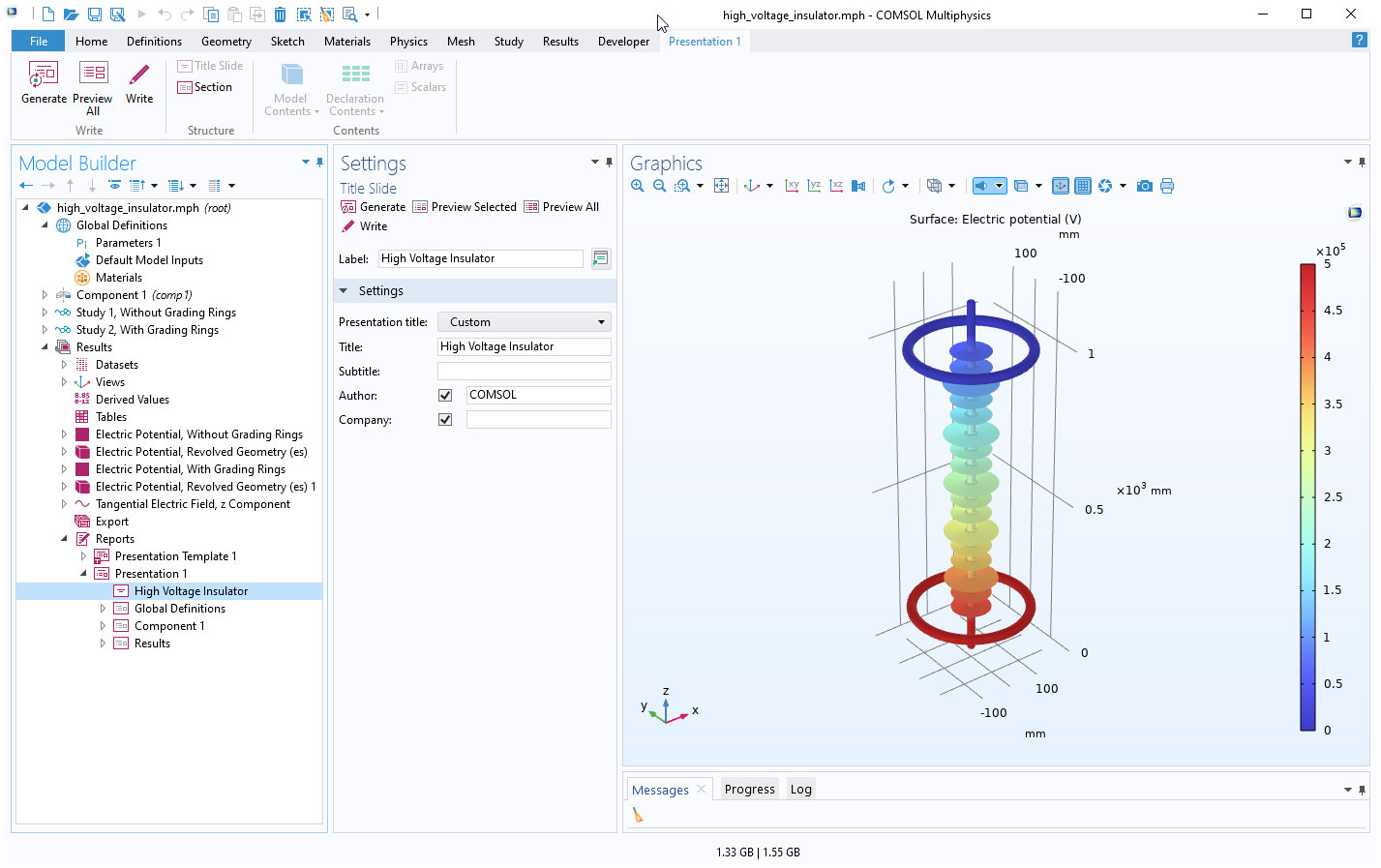Screen dimensions: 1381x868
Task: Click the Zoom In icon in Graphics
Action: pyautogui.click(x=638, y=186)
